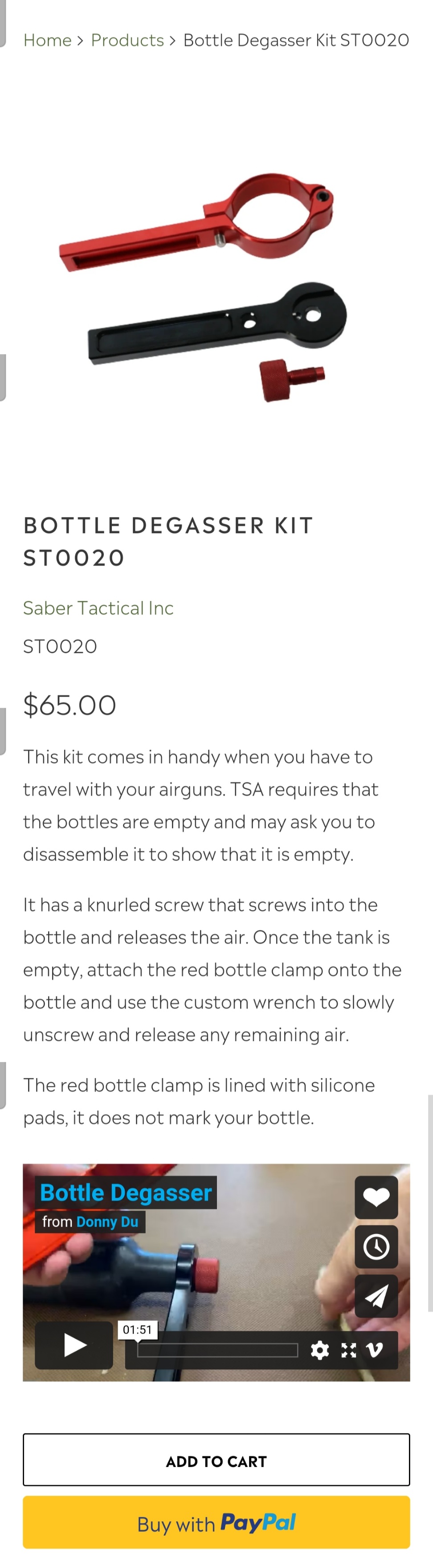This screenshot has width=433, height=1568.
Task: Go to Home breadcrumb
Action: point(48,40)
